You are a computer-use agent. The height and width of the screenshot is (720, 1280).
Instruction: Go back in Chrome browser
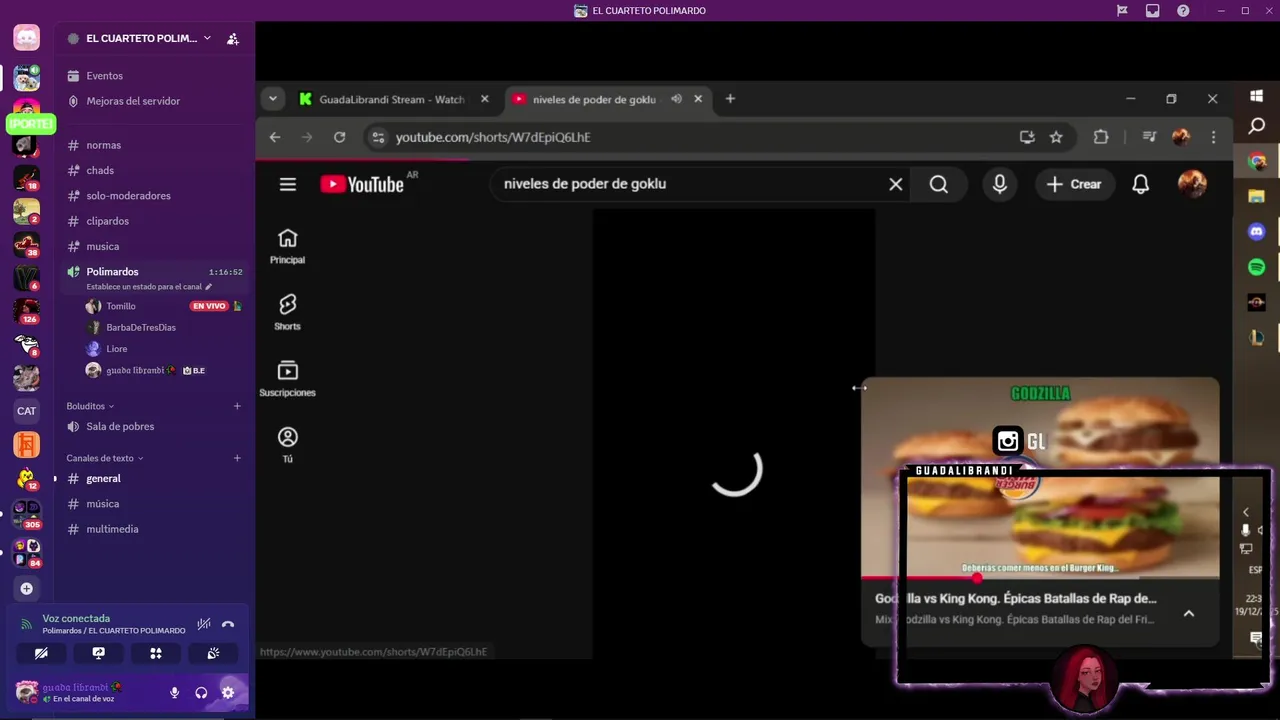click(275, 137)
